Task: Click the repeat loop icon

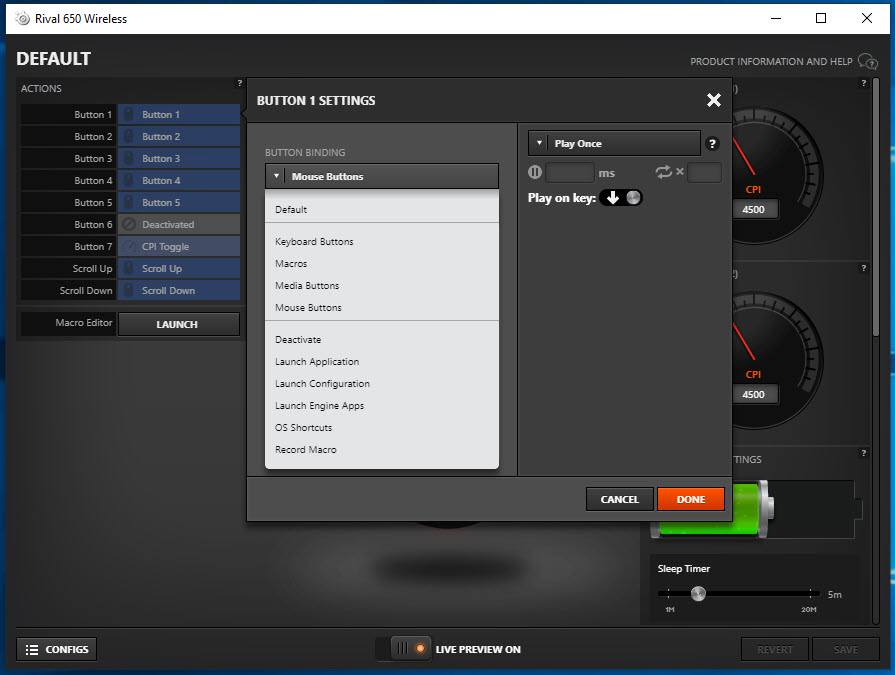Action: coord(663,172)
